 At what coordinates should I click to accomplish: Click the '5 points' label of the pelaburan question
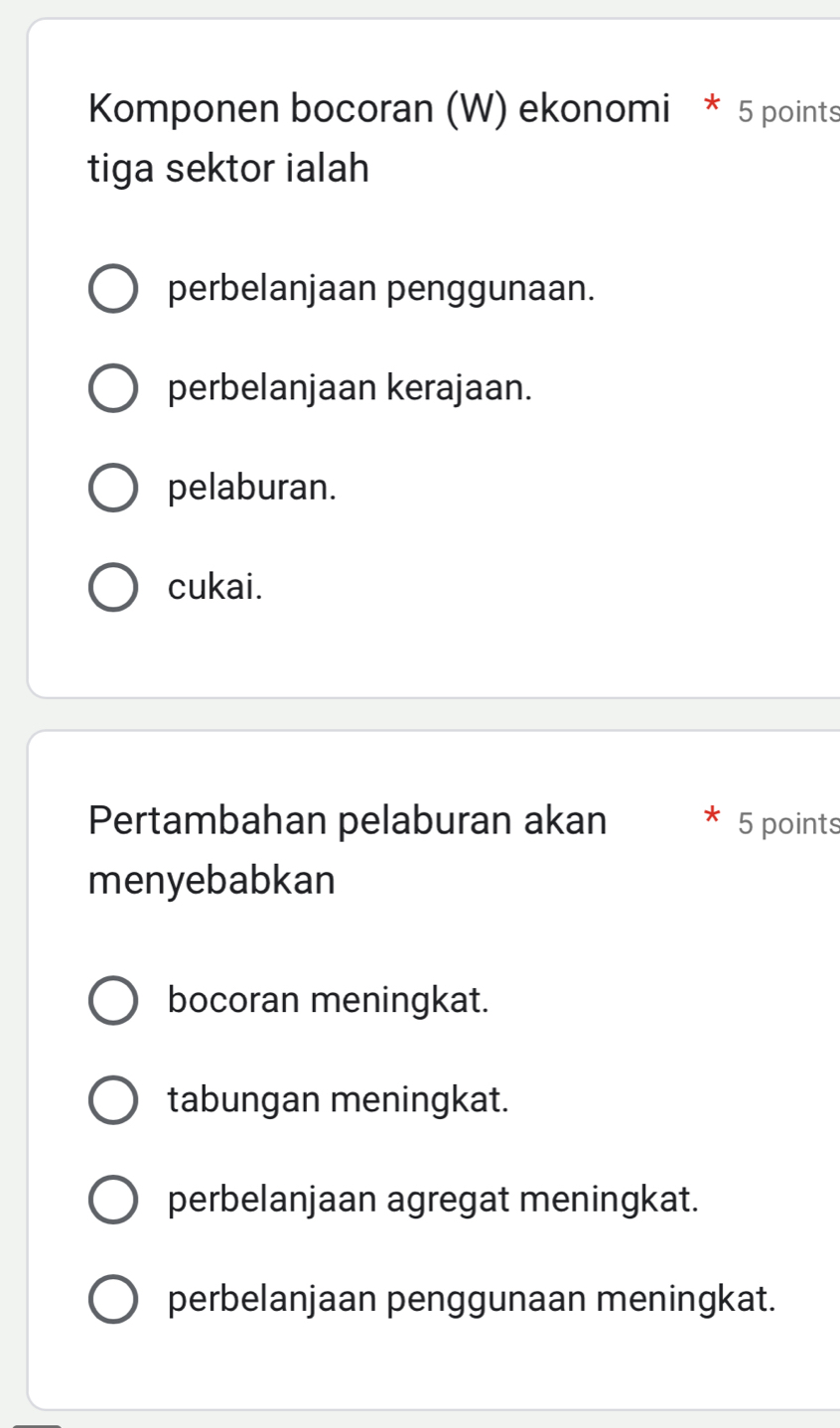click(788, 823)
